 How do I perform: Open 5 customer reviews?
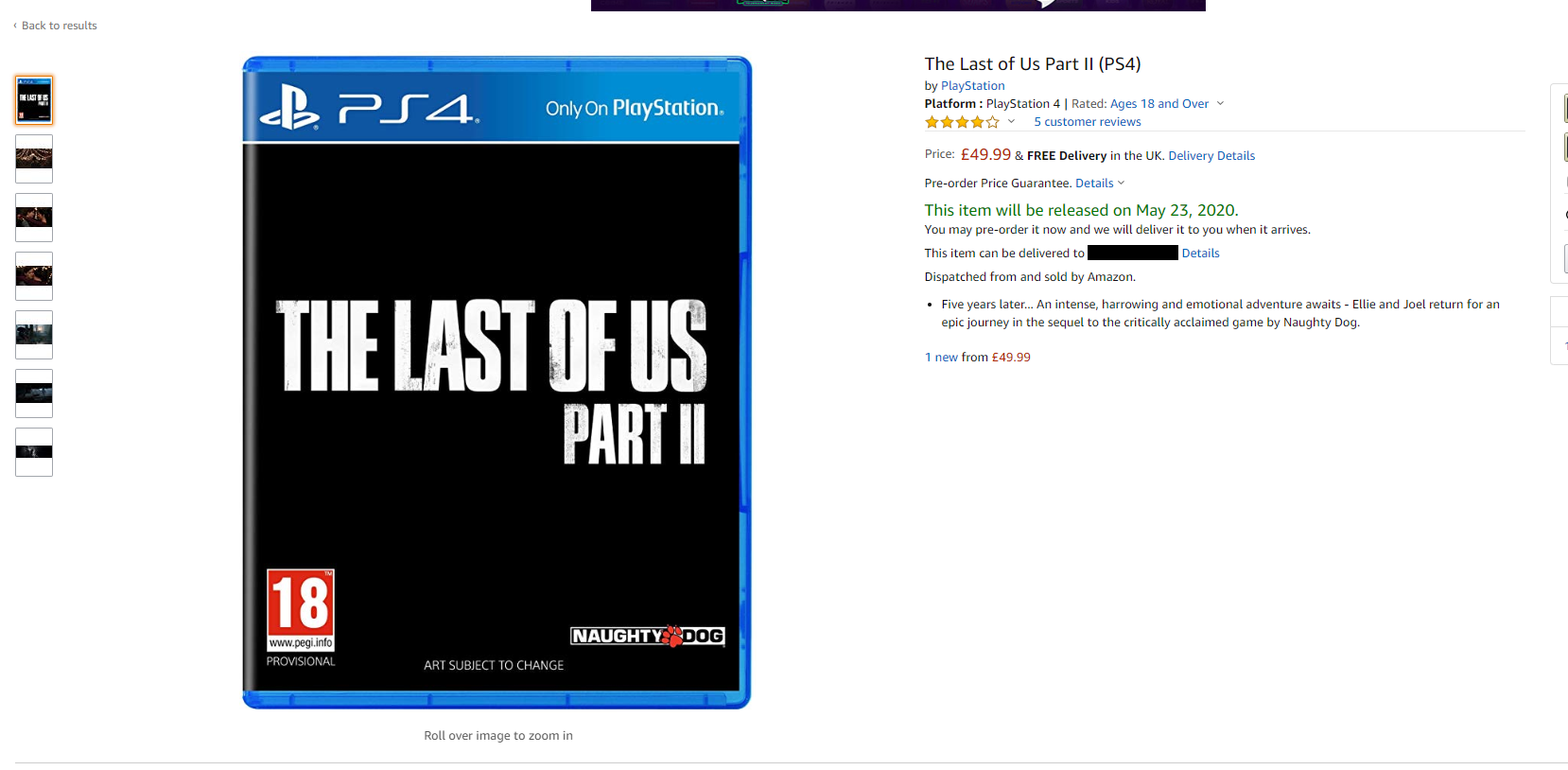click(x=1088, y=122)
